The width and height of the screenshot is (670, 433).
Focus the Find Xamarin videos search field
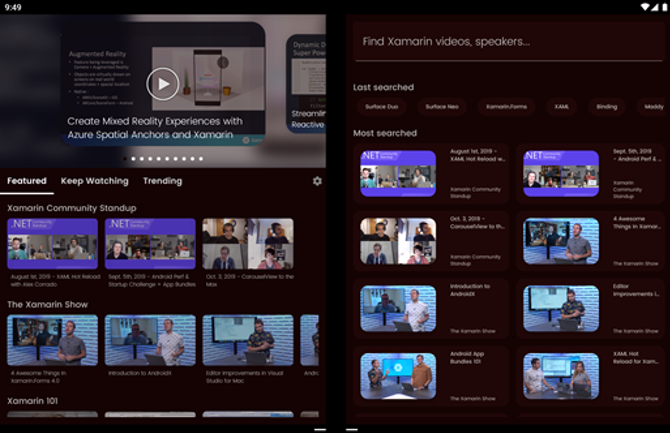click(x=508, y=41)
